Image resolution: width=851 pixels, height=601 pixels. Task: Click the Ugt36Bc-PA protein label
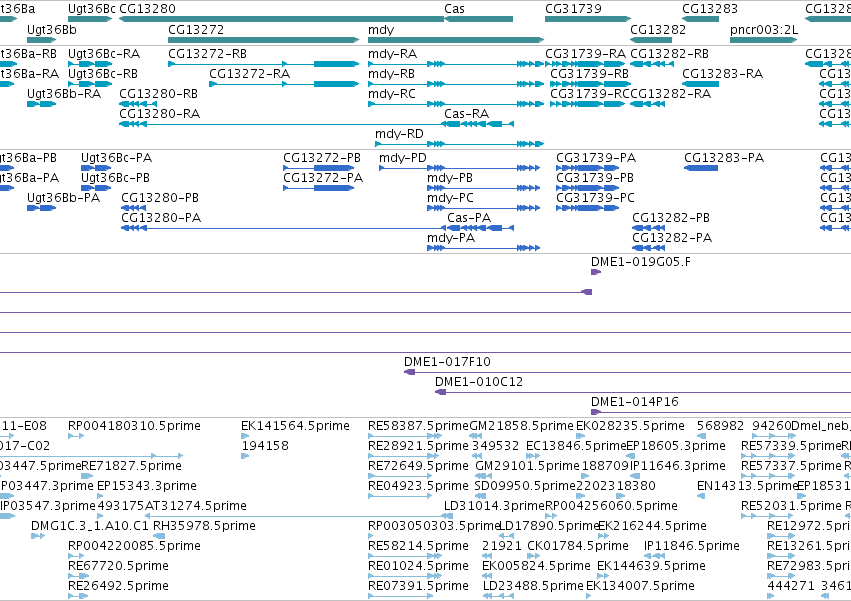coord(116,158)
